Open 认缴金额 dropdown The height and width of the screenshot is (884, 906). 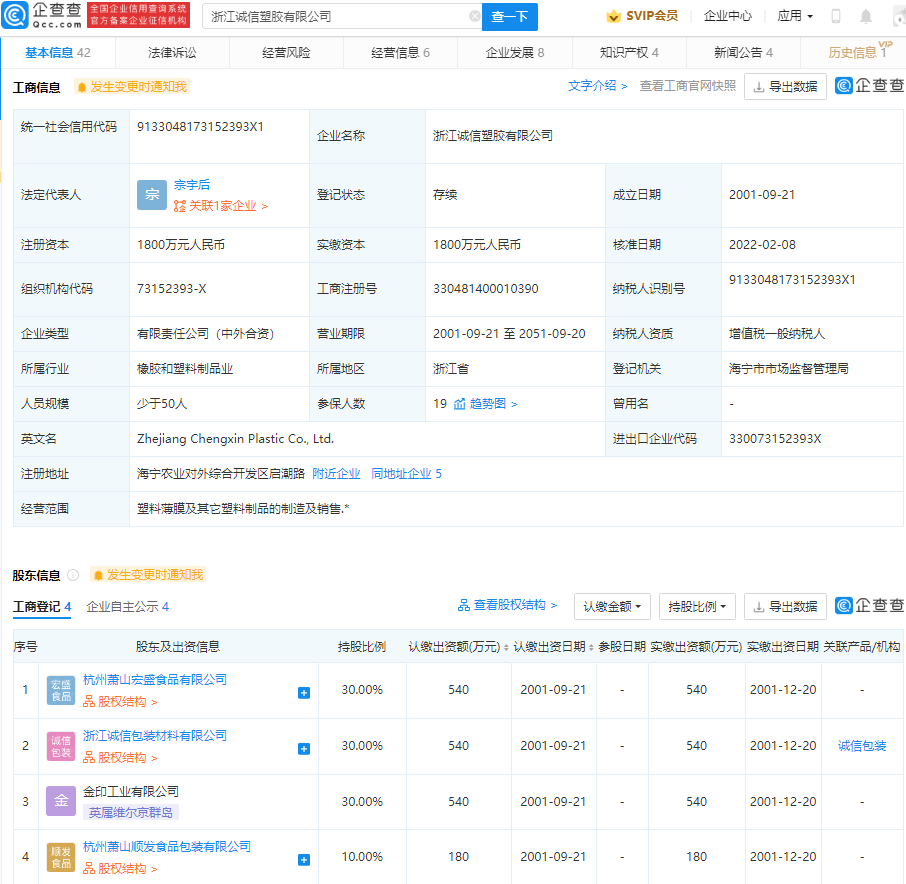[x=612, y=607]
